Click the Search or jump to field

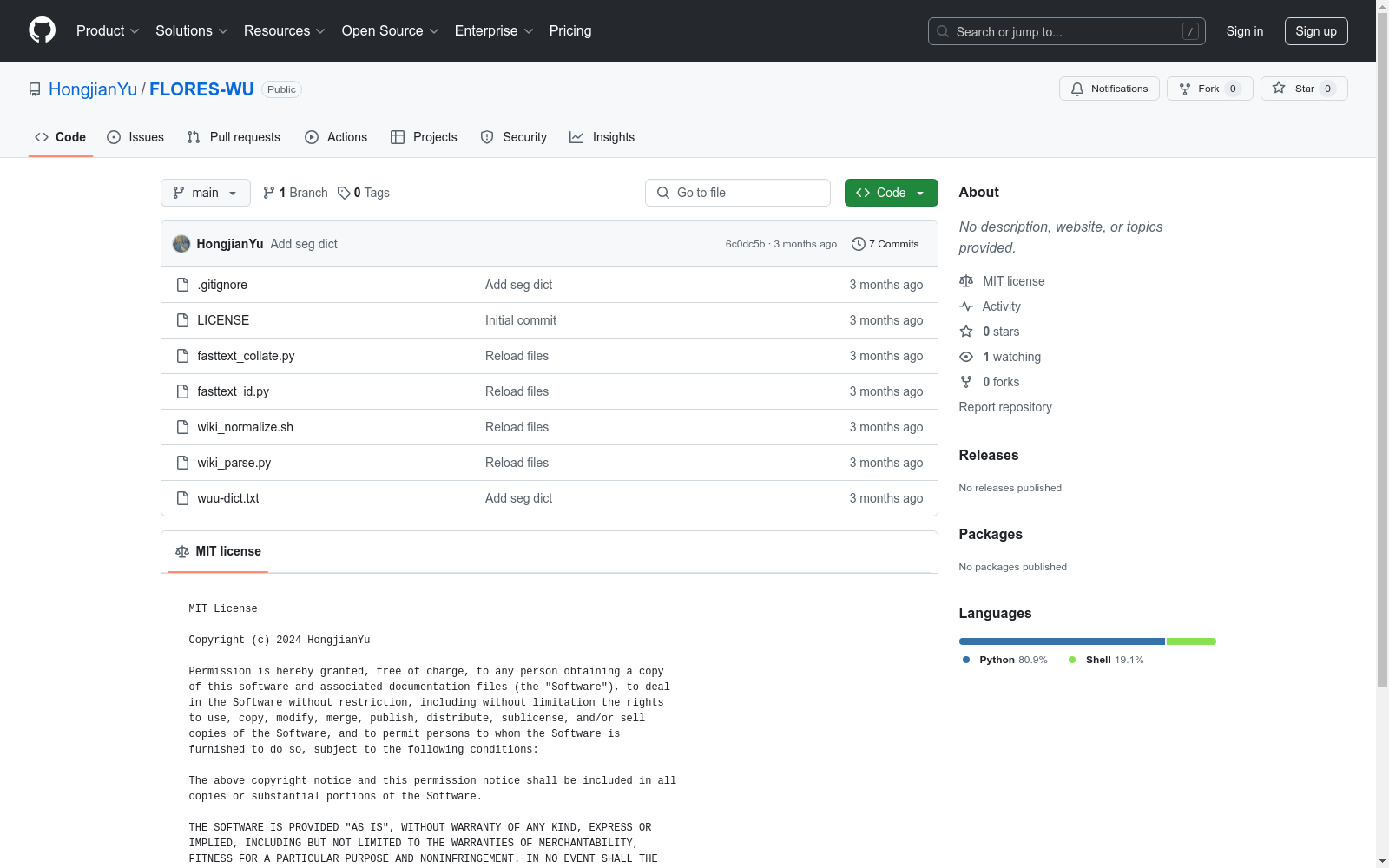coord(1067,31)
